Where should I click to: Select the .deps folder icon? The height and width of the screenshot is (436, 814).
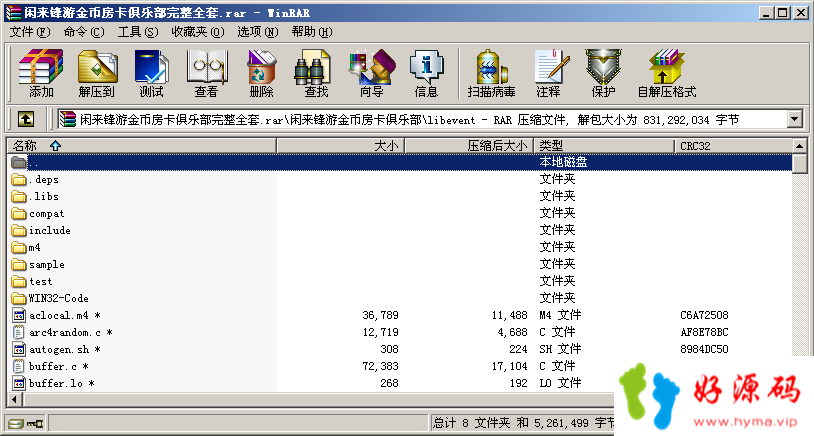pyautogui.click(x=19, y=180)
